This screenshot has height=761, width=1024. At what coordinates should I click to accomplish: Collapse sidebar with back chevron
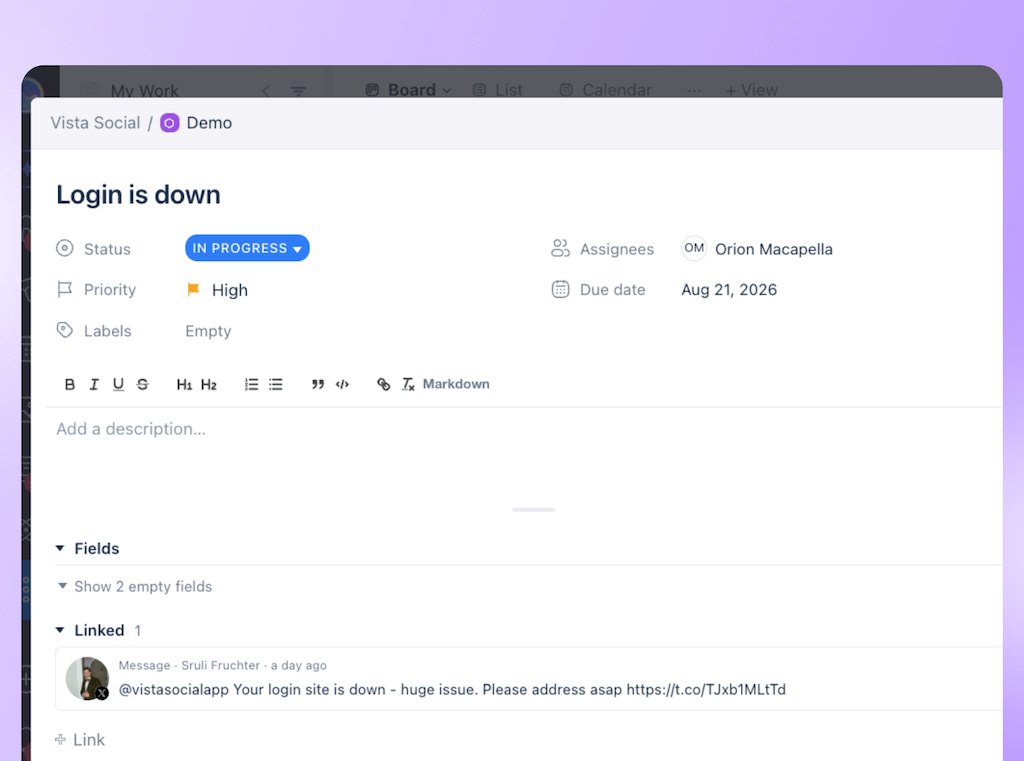tap(266, 91)
